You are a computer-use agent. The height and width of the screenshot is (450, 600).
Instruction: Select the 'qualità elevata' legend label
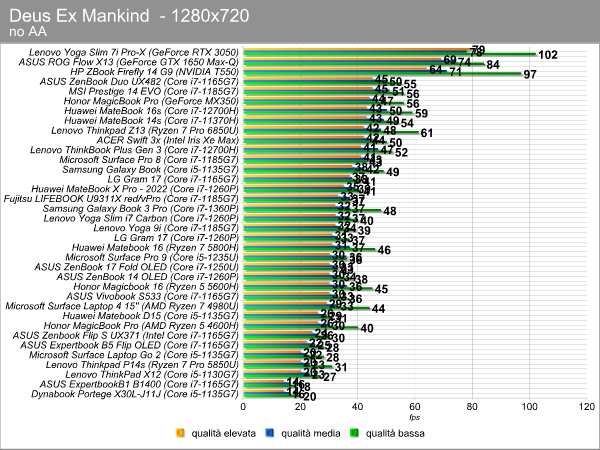[x=223, y=433]
